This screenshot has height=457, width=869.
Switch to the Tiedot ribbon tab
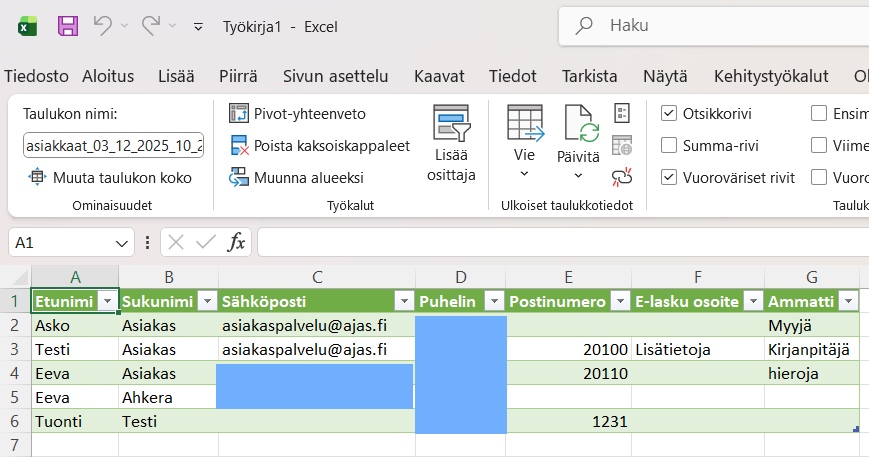(512, 76)
